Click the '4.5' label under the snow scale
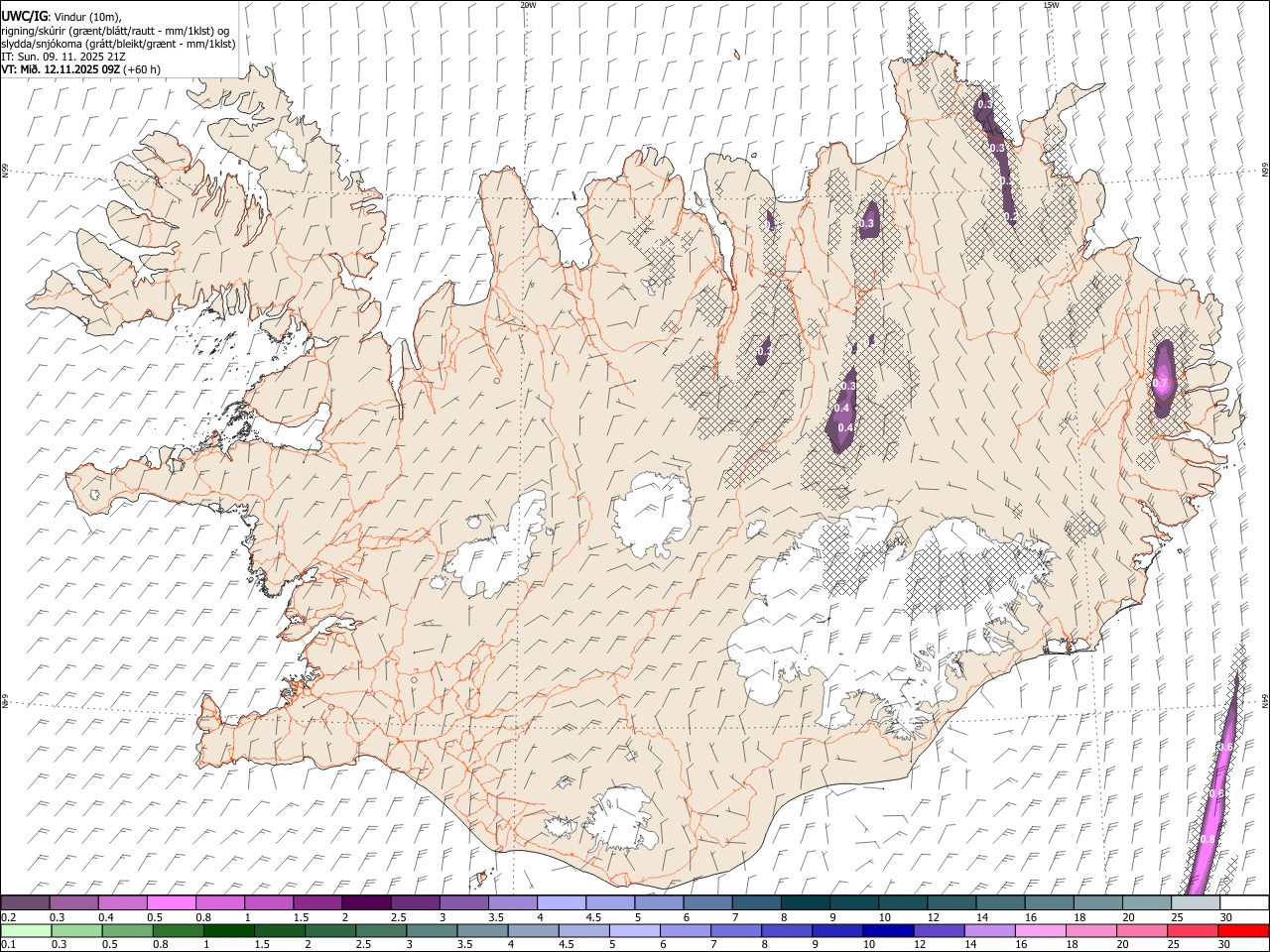 (593, 917)
